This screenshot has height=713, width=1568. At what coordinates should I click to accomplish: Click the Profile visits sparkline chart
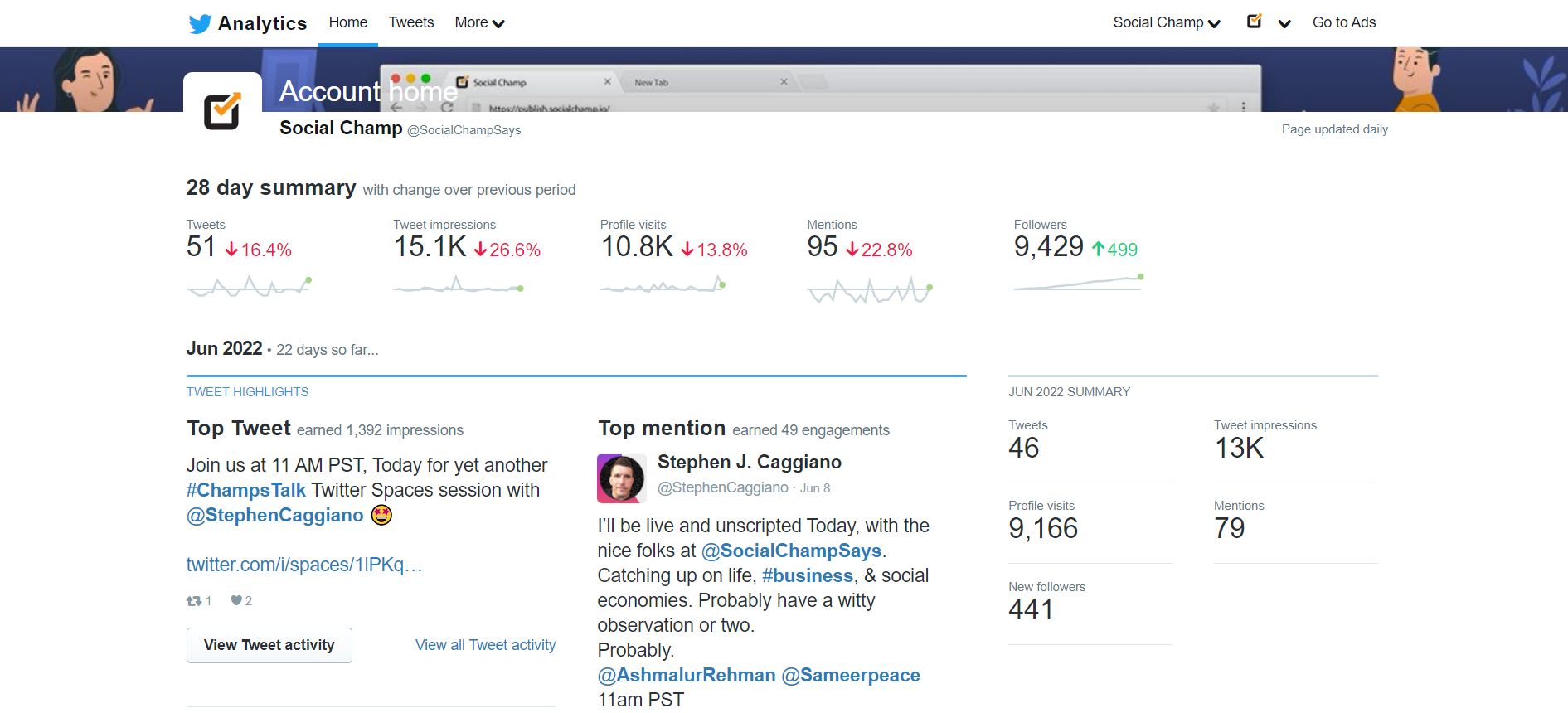click(663, 286)
